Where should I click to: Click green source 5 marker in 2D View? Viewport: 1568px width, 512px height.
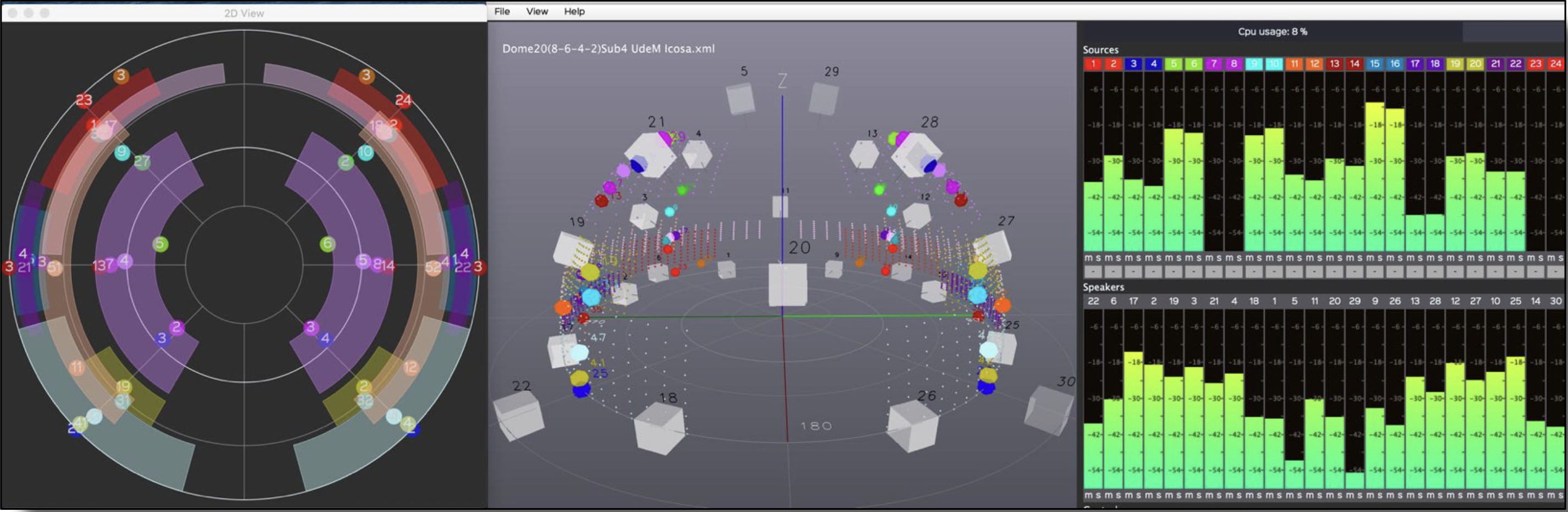160,244
